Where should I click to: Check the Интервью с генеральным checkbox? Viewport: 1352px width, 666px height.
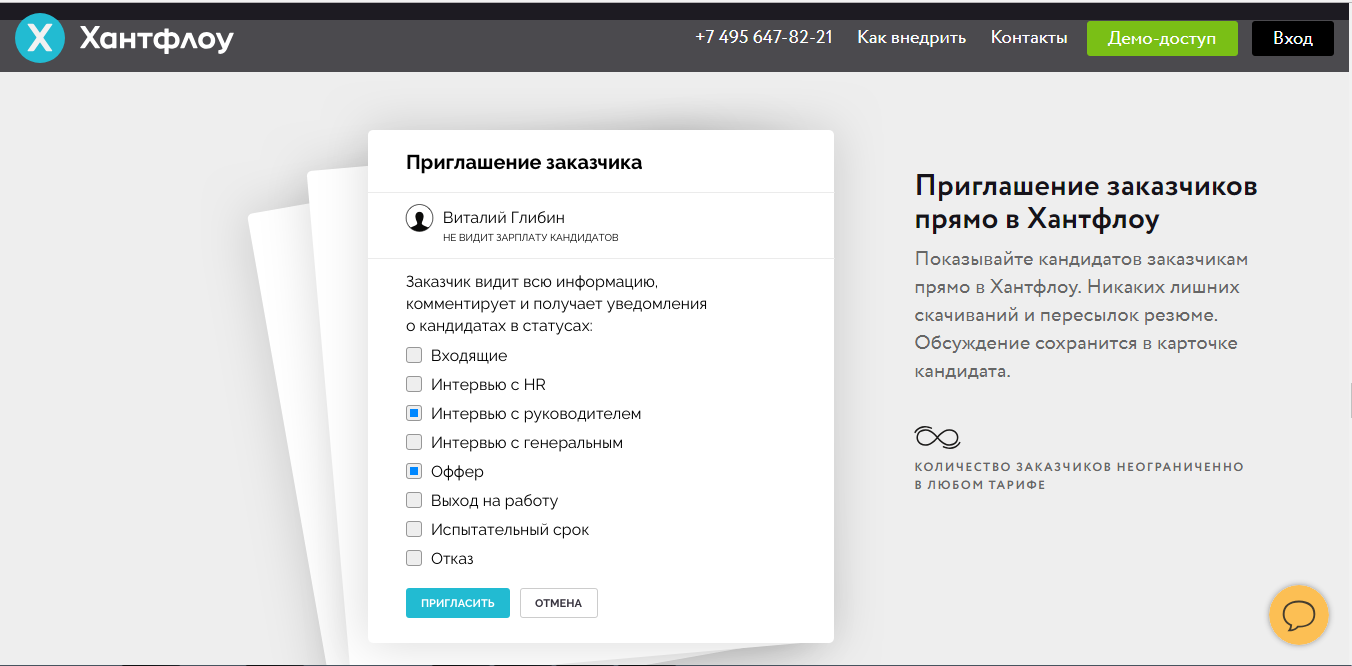[x=414, y=442]
